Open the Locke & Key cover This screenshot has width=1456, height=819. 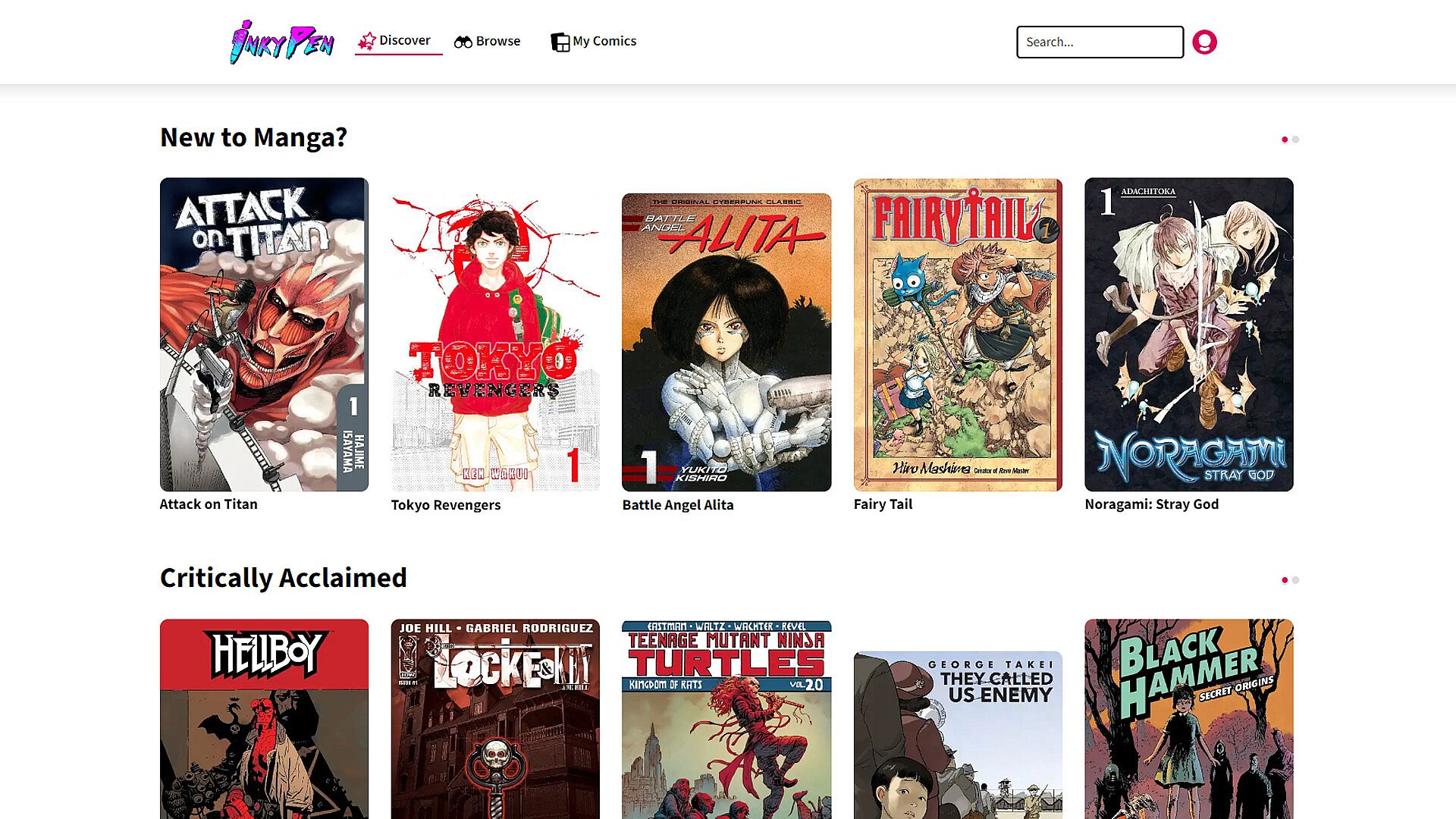tap(495, 718)
